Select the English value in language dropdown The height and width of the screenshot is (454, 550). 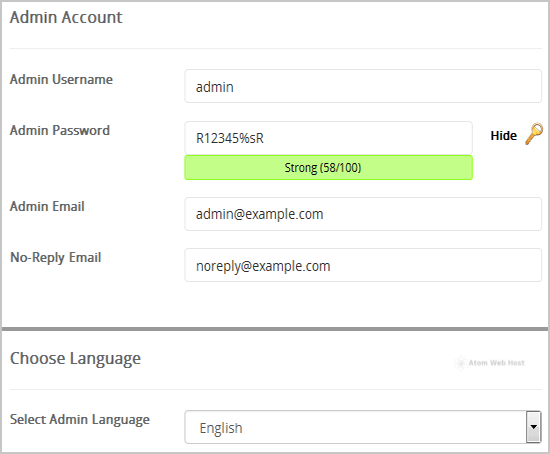221,428
